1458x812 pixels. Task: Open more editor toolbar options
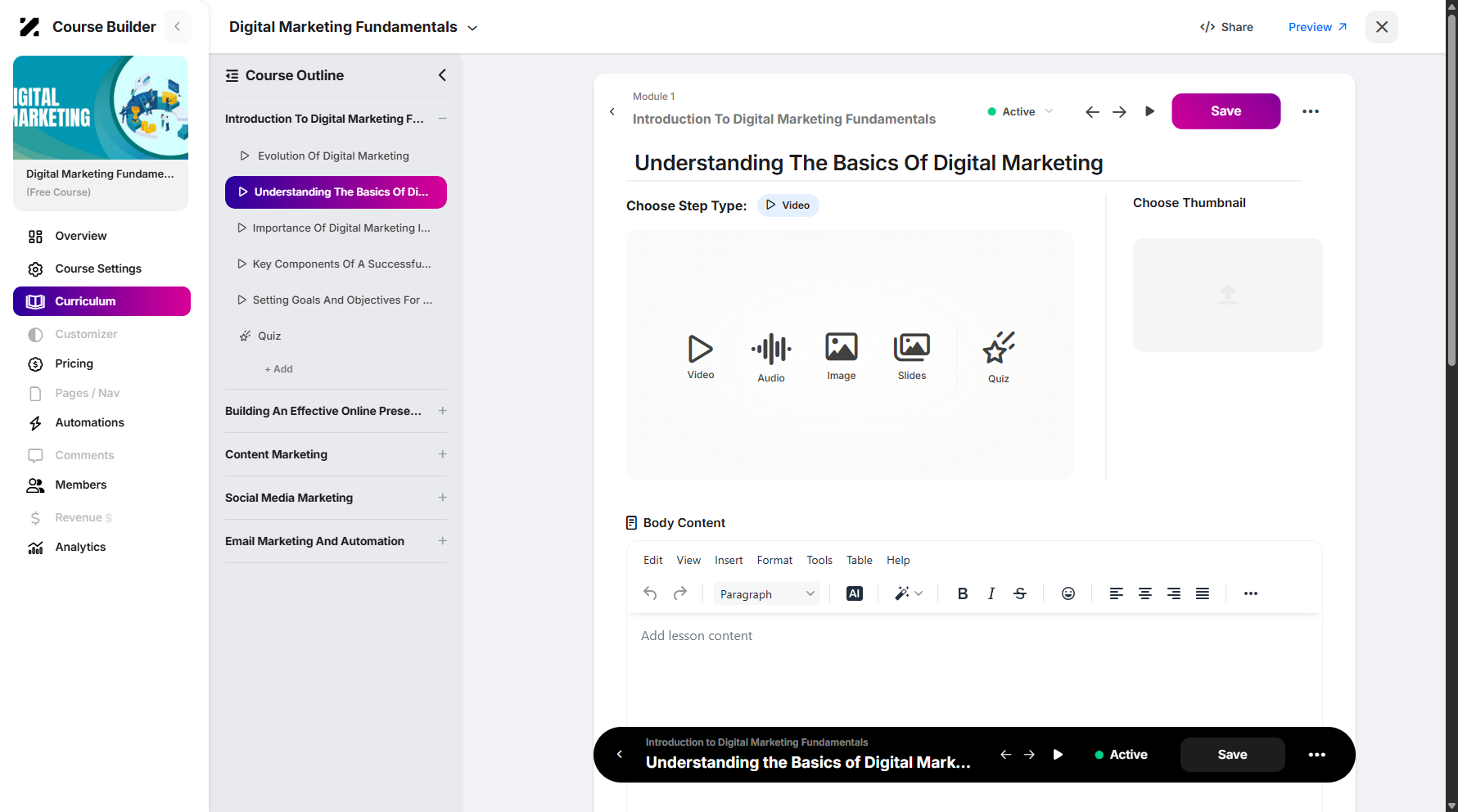click(1251, 593)
